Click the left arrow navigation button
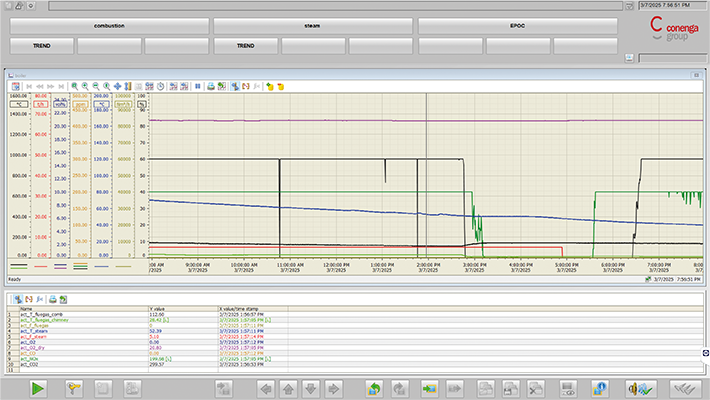The image size is (710, 400). point(266,389)
